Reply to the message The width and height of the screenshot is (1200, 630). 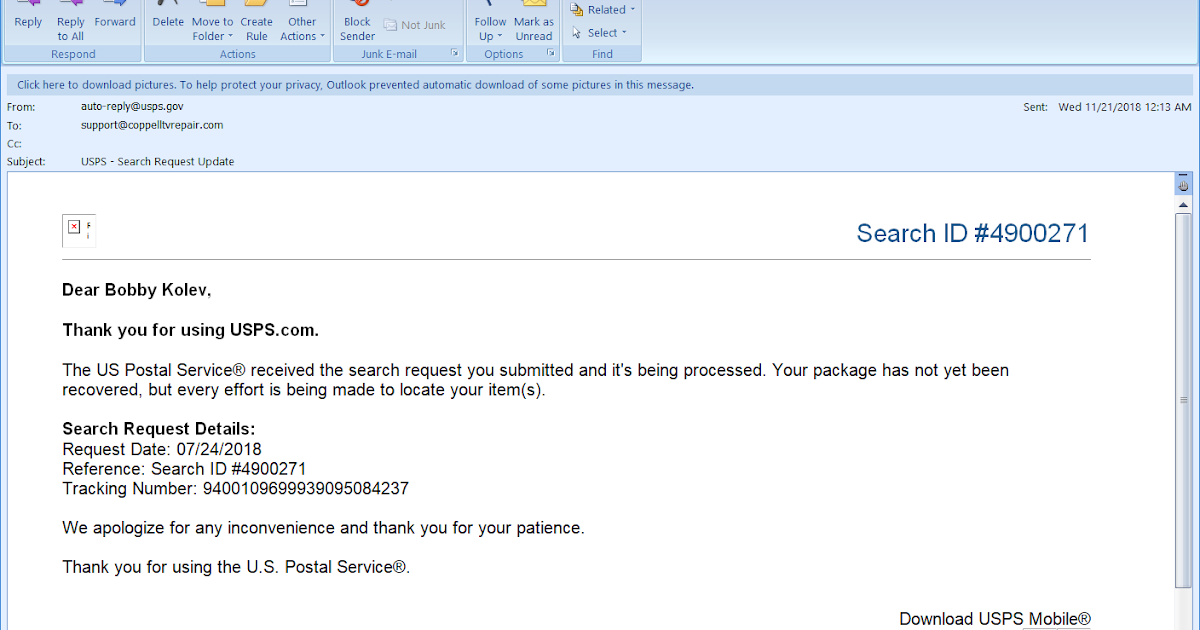tap(27, 20)
